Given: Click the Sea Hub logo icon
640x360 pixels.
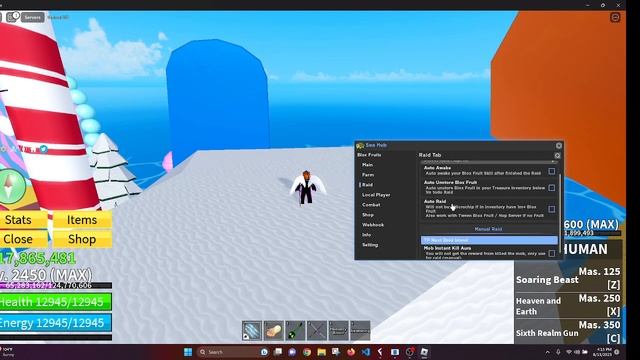Looking at the screenshot, I should click(360, 145).
